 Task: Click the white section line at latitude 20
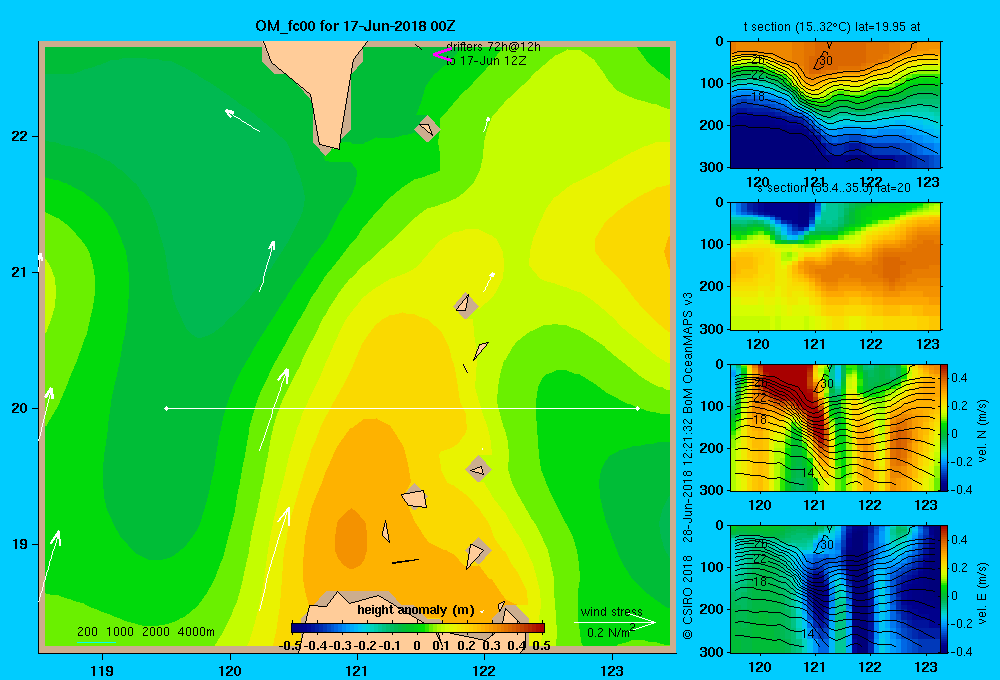(402, 408)
